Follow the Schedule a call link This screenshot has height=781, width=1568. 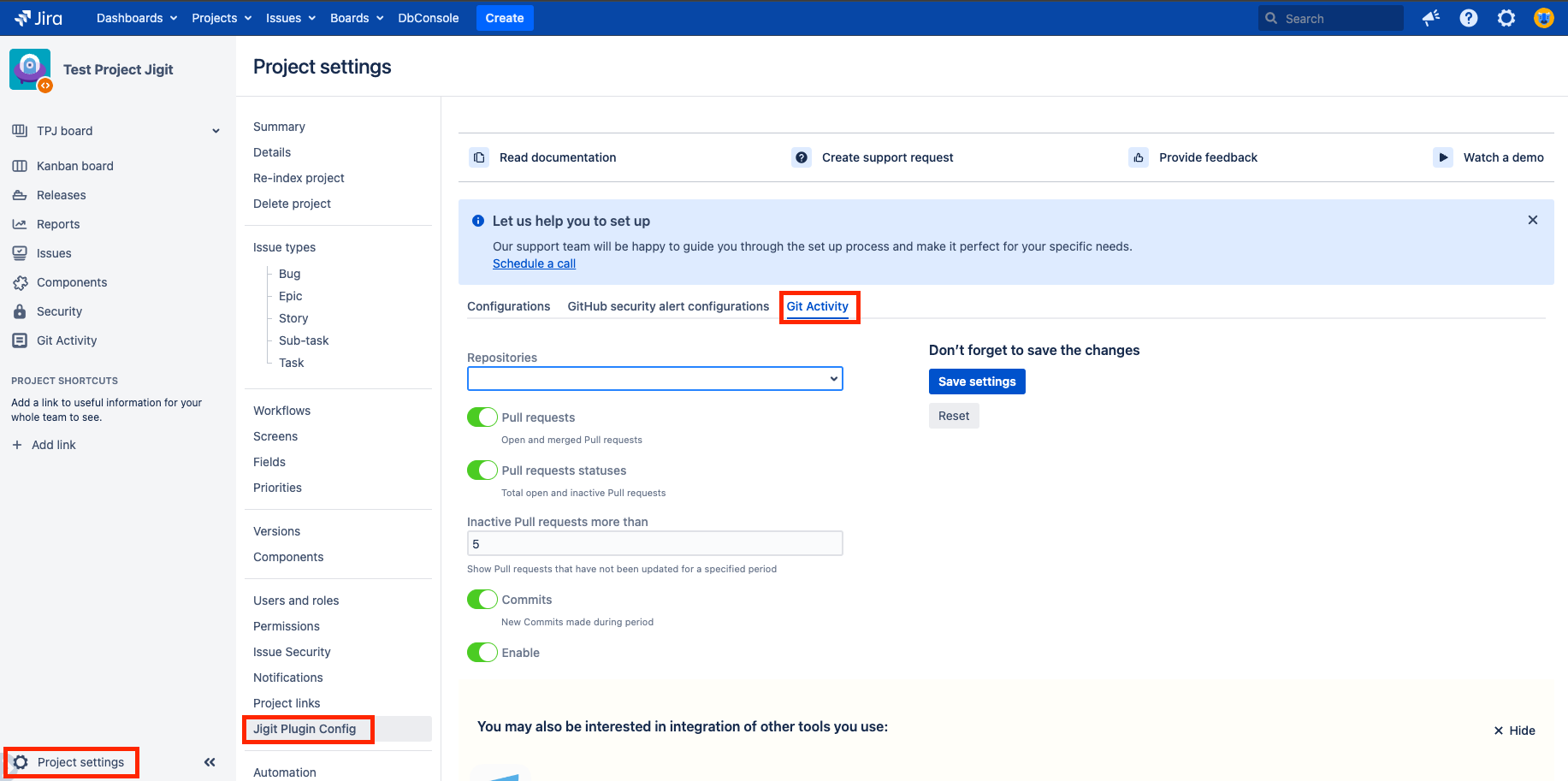pos(534,263)
